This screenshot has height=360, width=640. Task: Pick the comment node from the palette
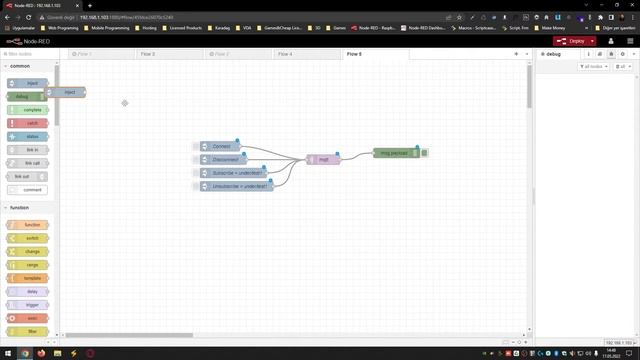(27, 190)
